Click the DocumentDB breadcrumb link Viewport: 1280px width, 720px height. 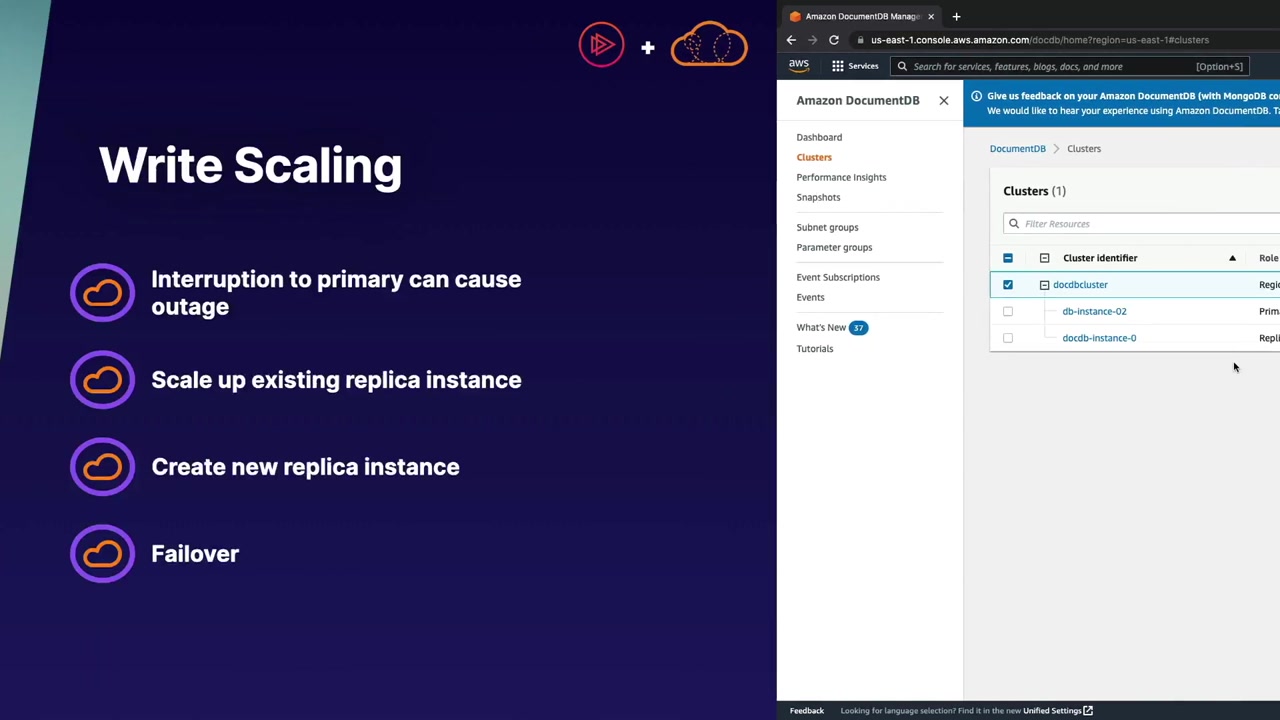[1017, 149]
